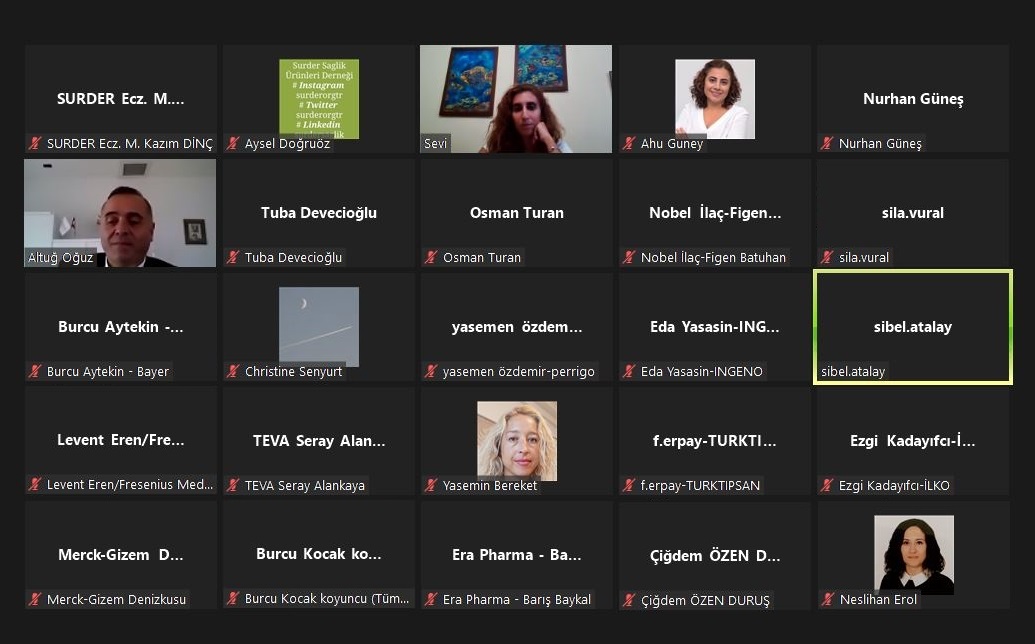Screen dimensions: 1035x644
Task: Select the Burcu Aytekin - Bayer tile
Action: 120,326
